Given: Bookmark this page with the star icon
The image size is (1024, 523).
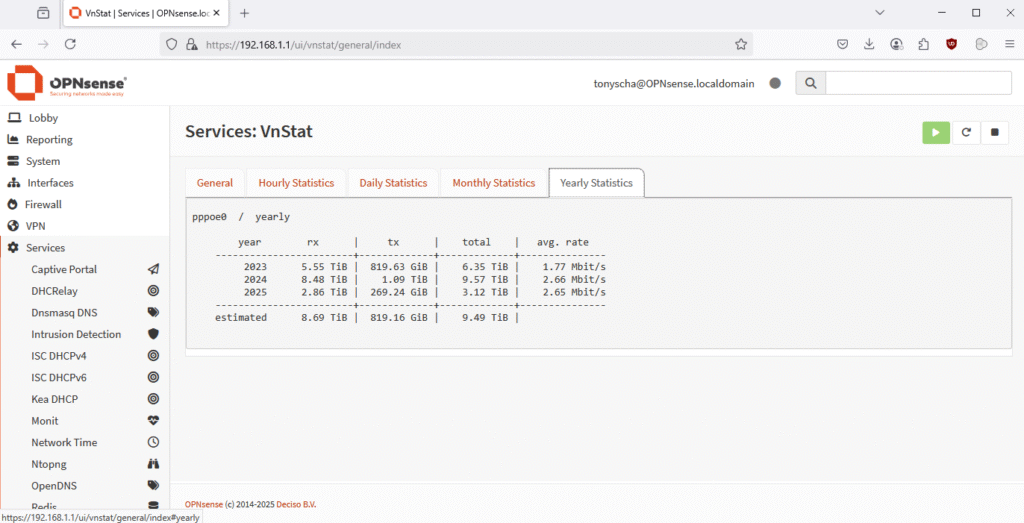Looking at the screenshot, I should coord(741,44).
